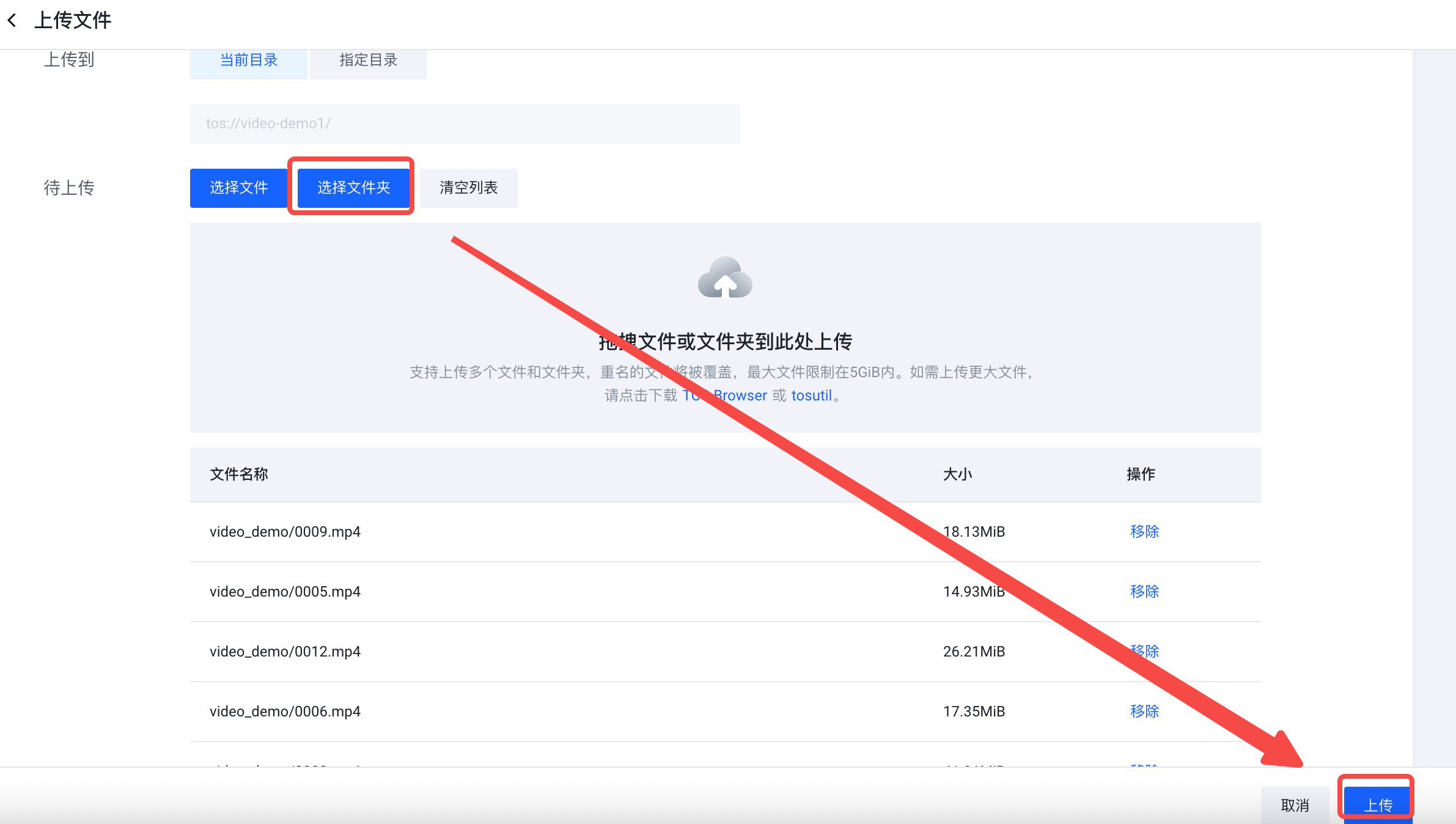Open the TOS Browser download link
The width and height of the screenshot is (1456, 824).
[x=724, y=395]
